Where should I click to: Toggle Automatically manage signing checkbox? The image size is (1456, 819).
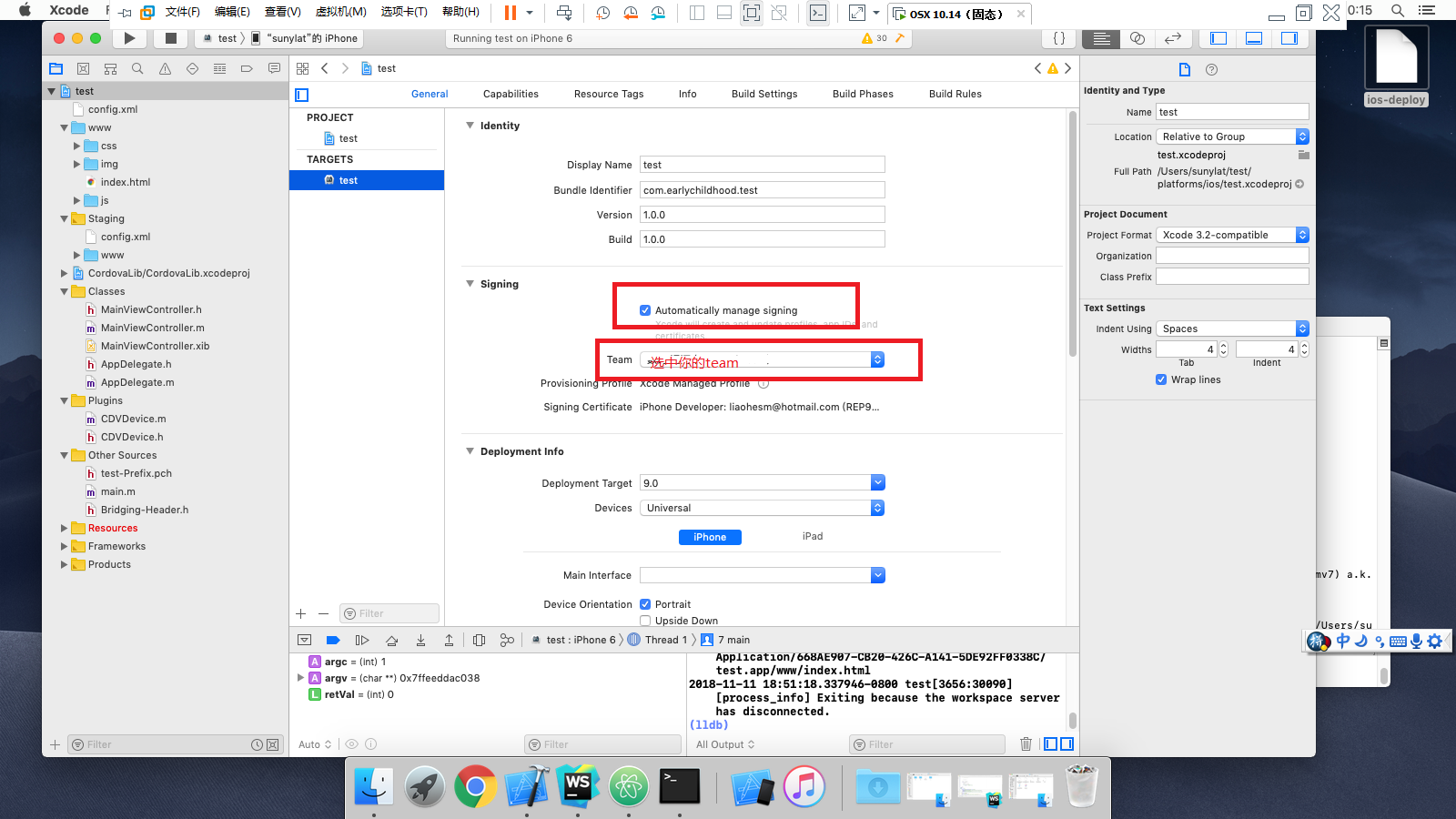tap(645, 310)
